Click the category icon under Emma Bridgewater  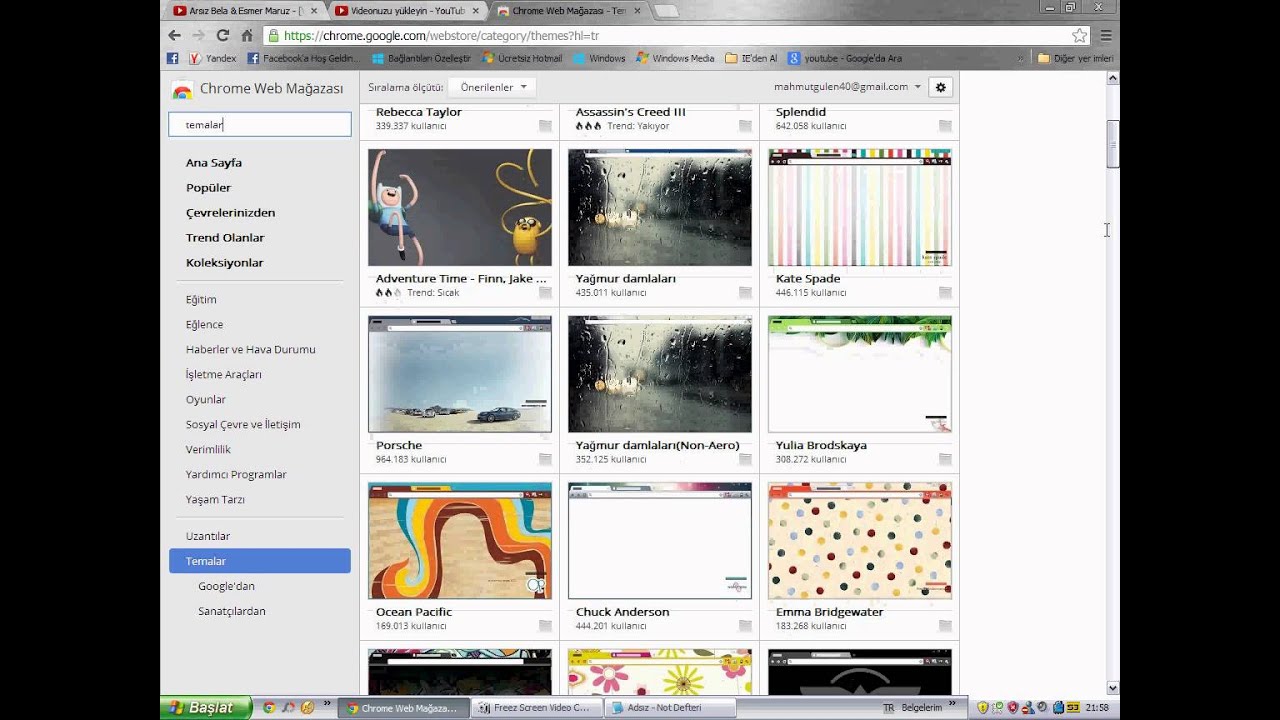(x=945, y=626)
